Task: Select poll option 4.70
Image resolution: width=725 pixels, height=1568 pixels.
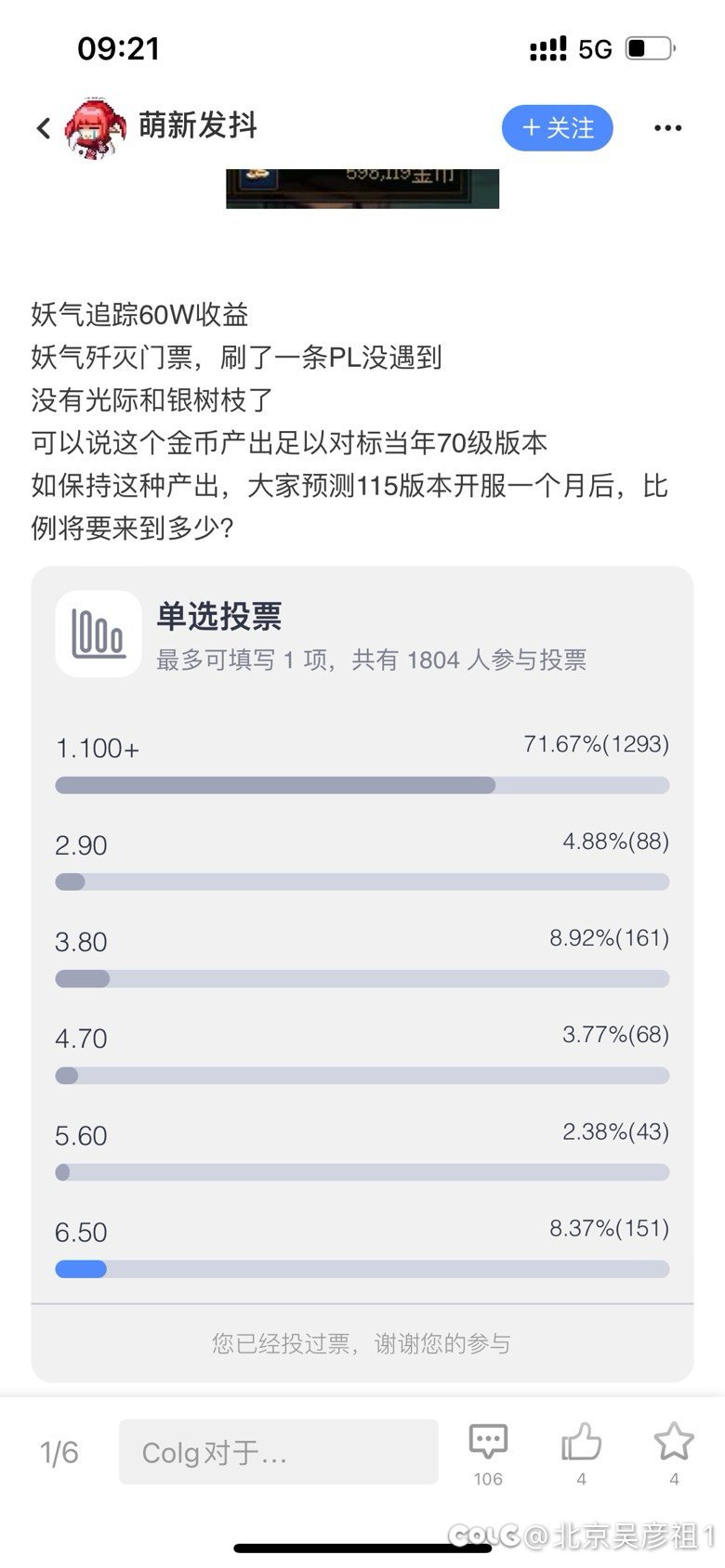Action: coord(82,1039)
